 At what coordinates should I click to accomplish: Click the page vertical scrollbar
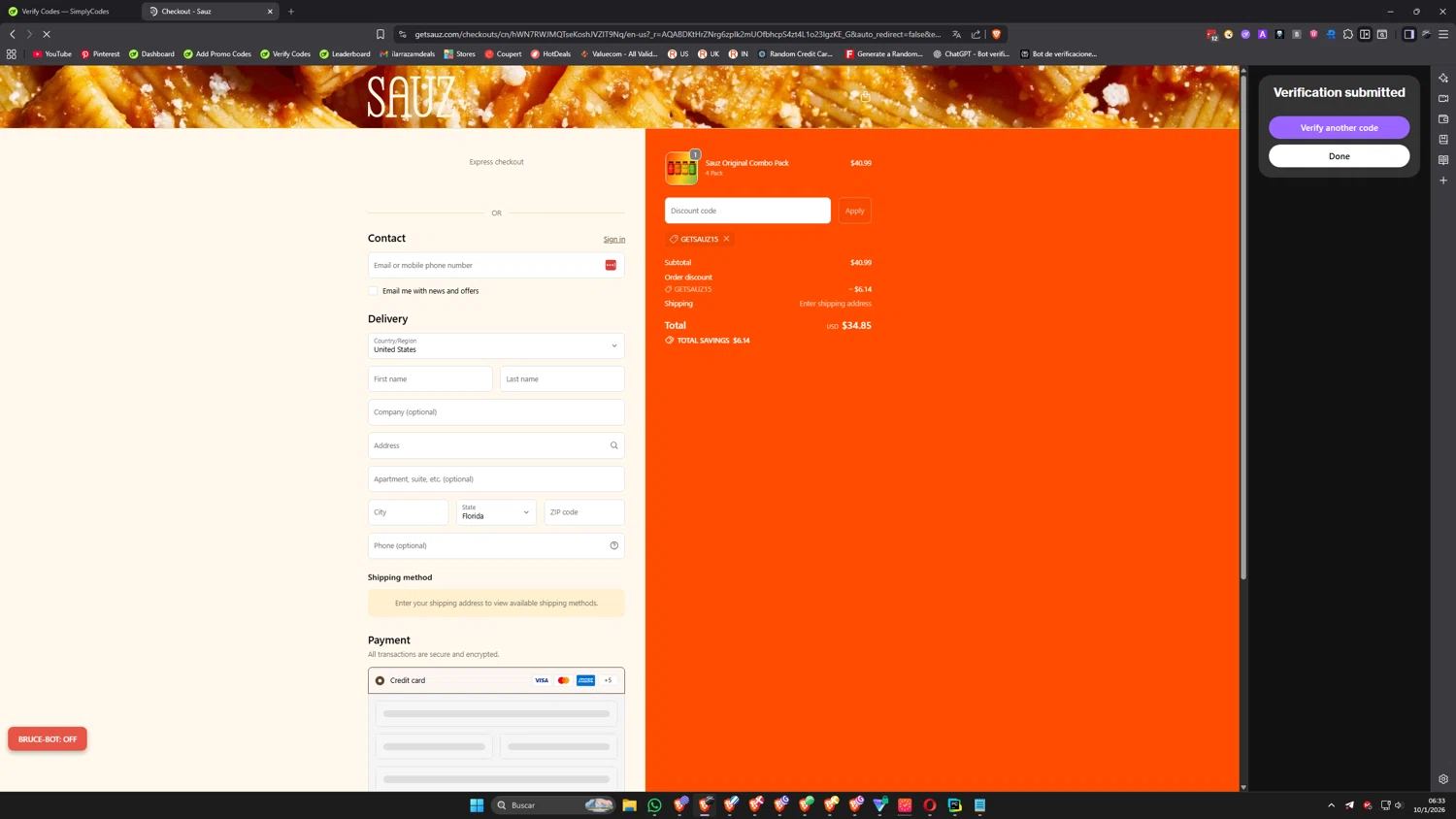coord(1243,330)
